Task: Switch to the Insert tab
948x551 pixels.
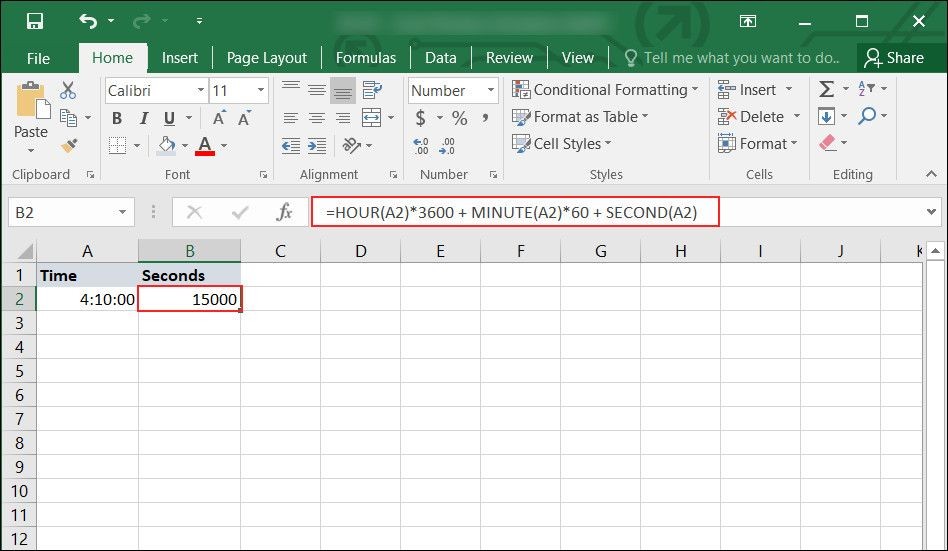Action: coord(180,58)
